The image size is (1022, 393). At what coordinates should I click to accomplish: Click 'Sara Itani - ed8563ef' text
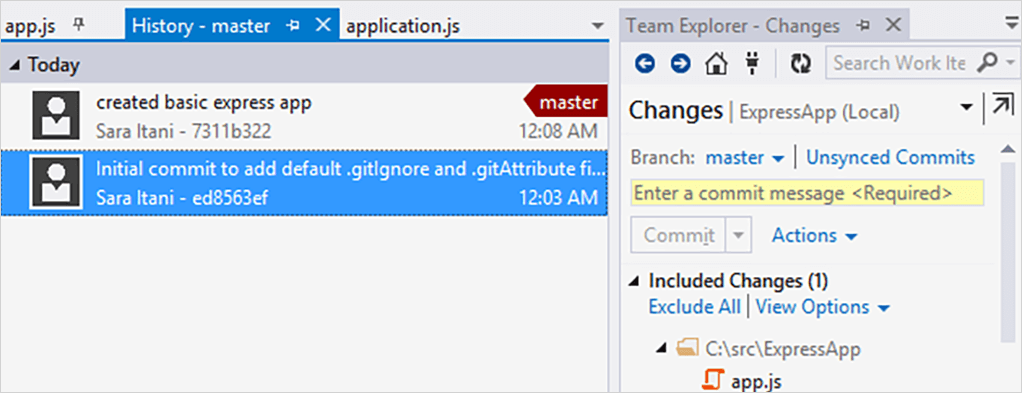[182, 197]
